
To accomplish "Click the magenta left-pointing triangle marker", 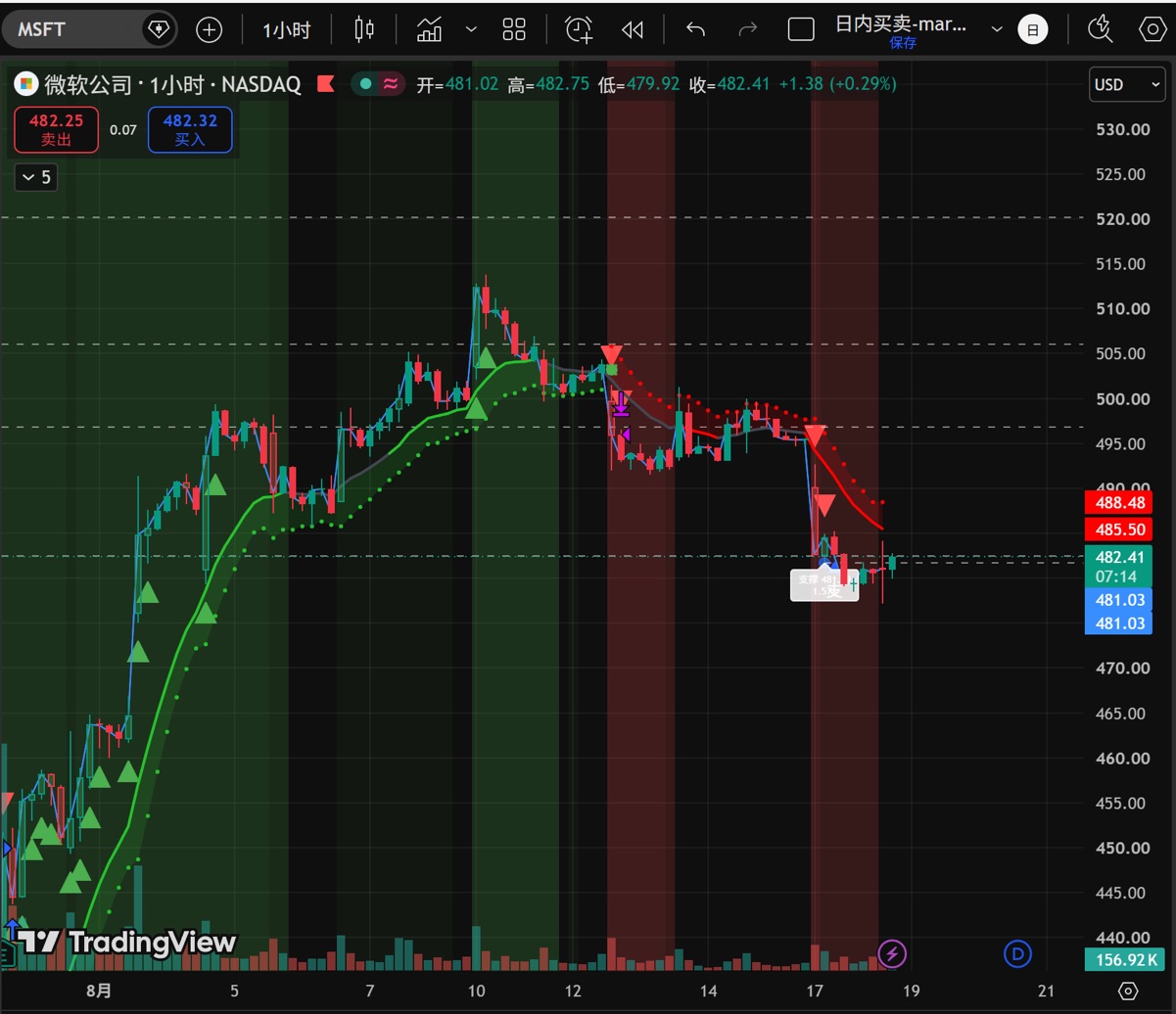I will [x=624, y=435].
